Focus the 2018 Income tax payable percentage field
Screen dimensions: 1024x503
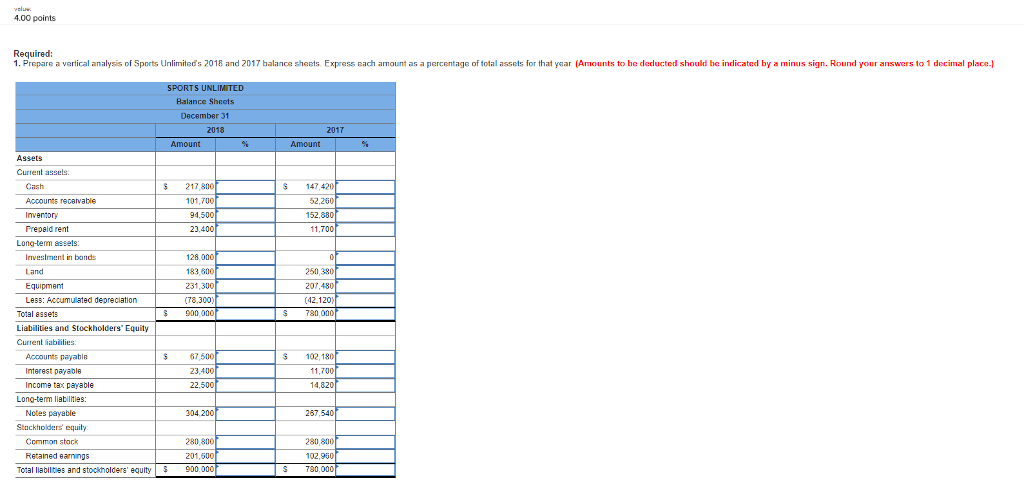(246, 385)
